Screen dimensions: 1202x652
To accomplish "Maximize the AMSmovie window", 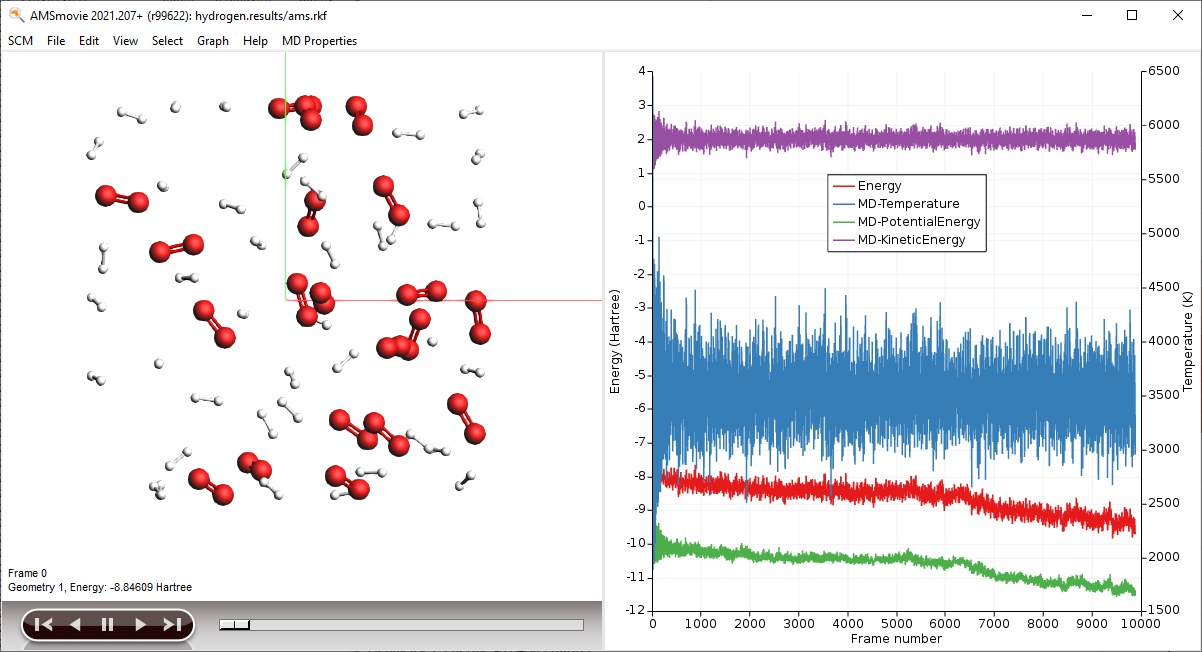I will [1131, 15].
